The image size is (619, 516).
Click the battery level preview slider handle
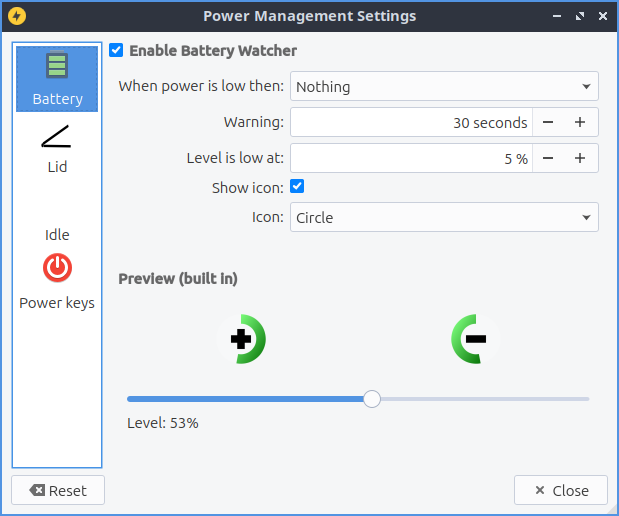pos(372,399)
